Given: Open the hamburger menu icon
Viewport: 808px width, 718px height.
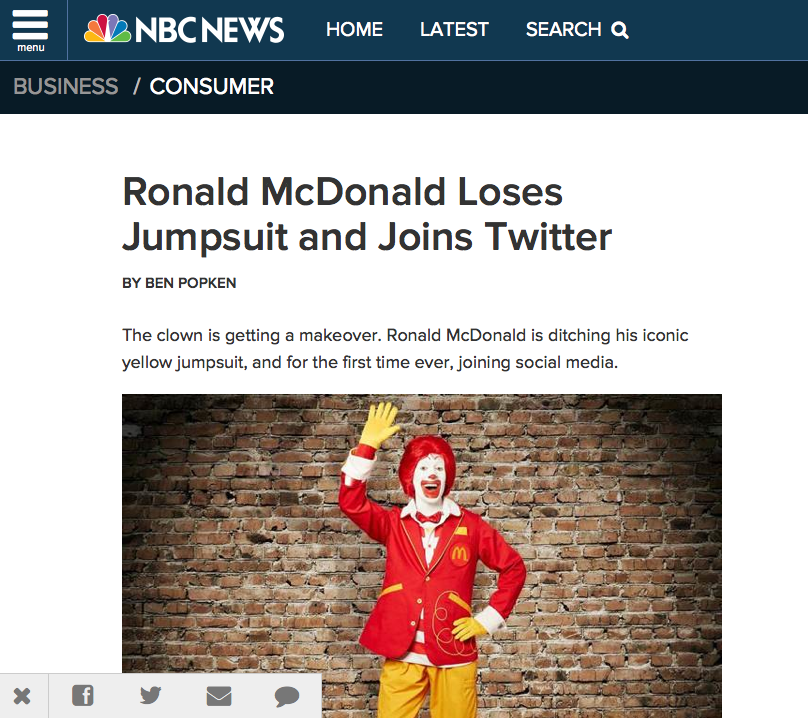Looking at the screenshot, I should tap(30, 25).
